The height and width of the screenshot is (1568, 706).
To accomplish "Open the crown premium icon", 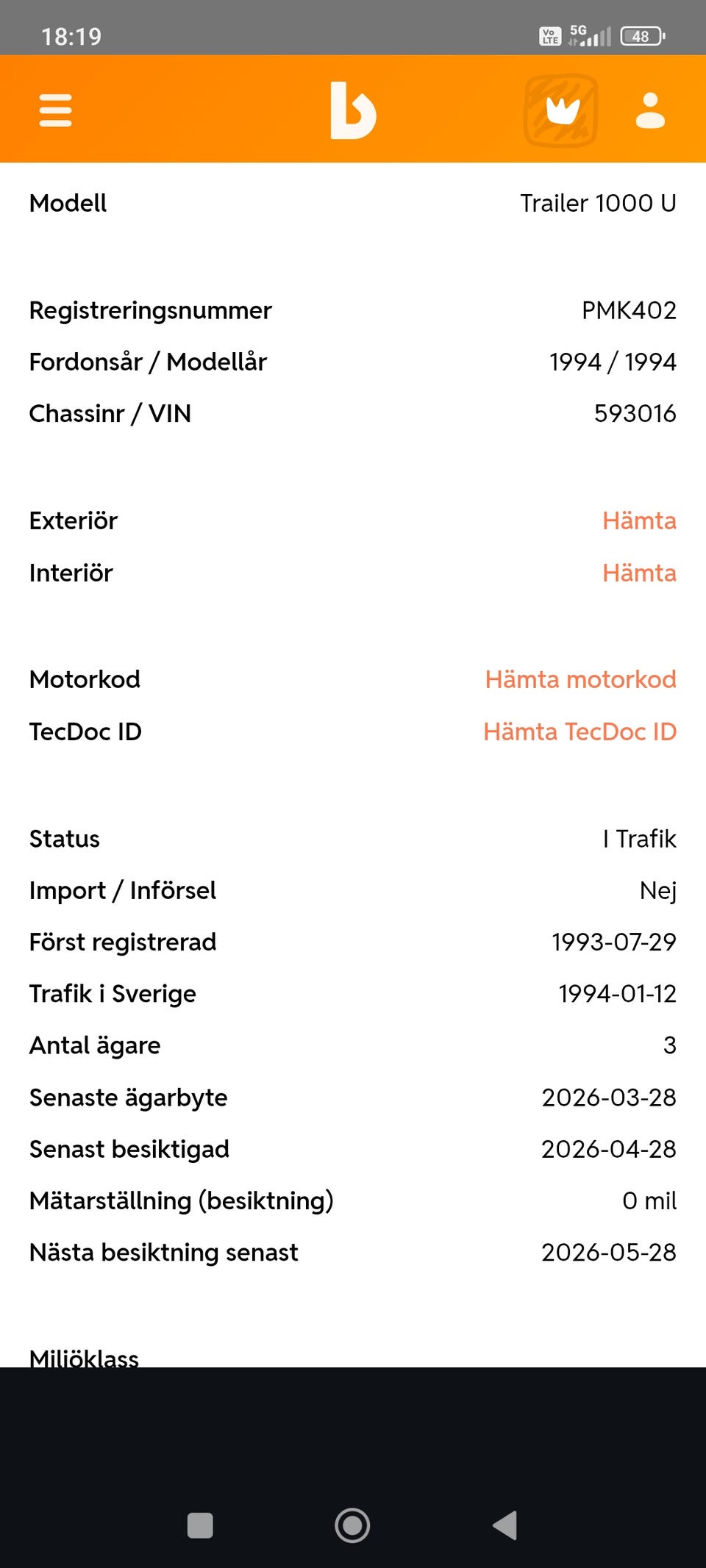I will [x=561, y=110].
